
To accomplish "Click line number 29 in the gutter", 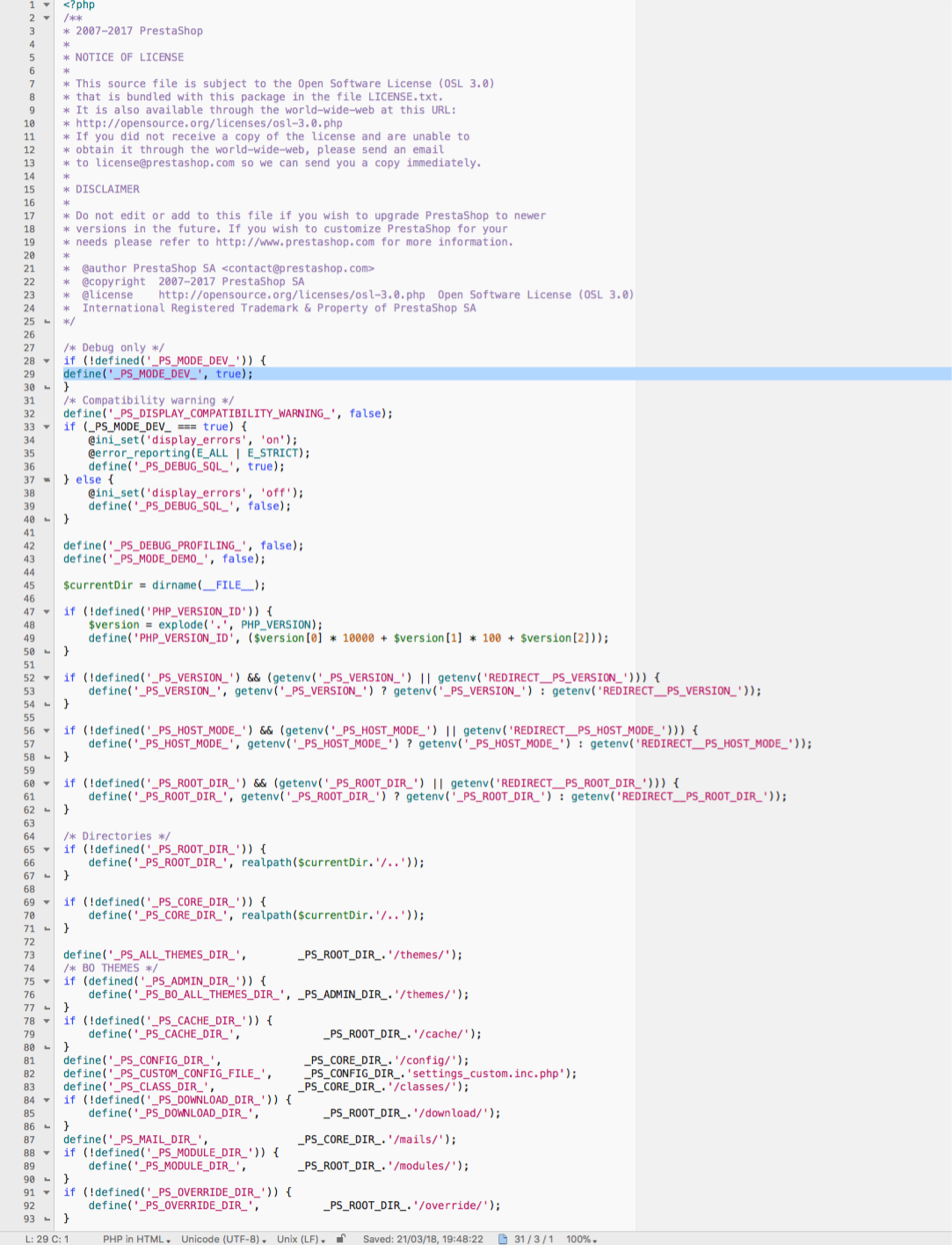I will [x=29, y=374].
